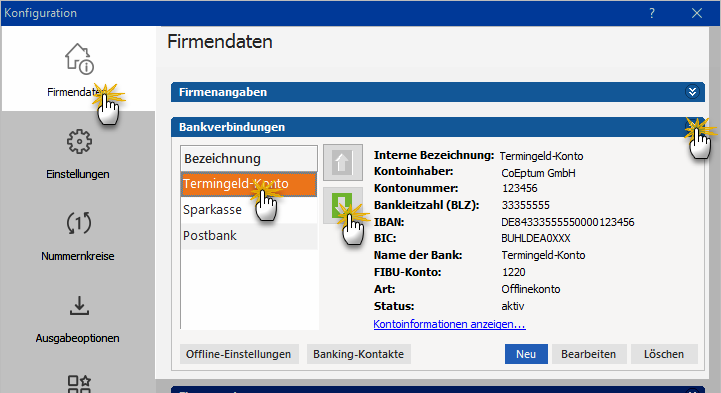Click the Bezeichnung column header
This screenshot has height=393, width=721.
249,159
